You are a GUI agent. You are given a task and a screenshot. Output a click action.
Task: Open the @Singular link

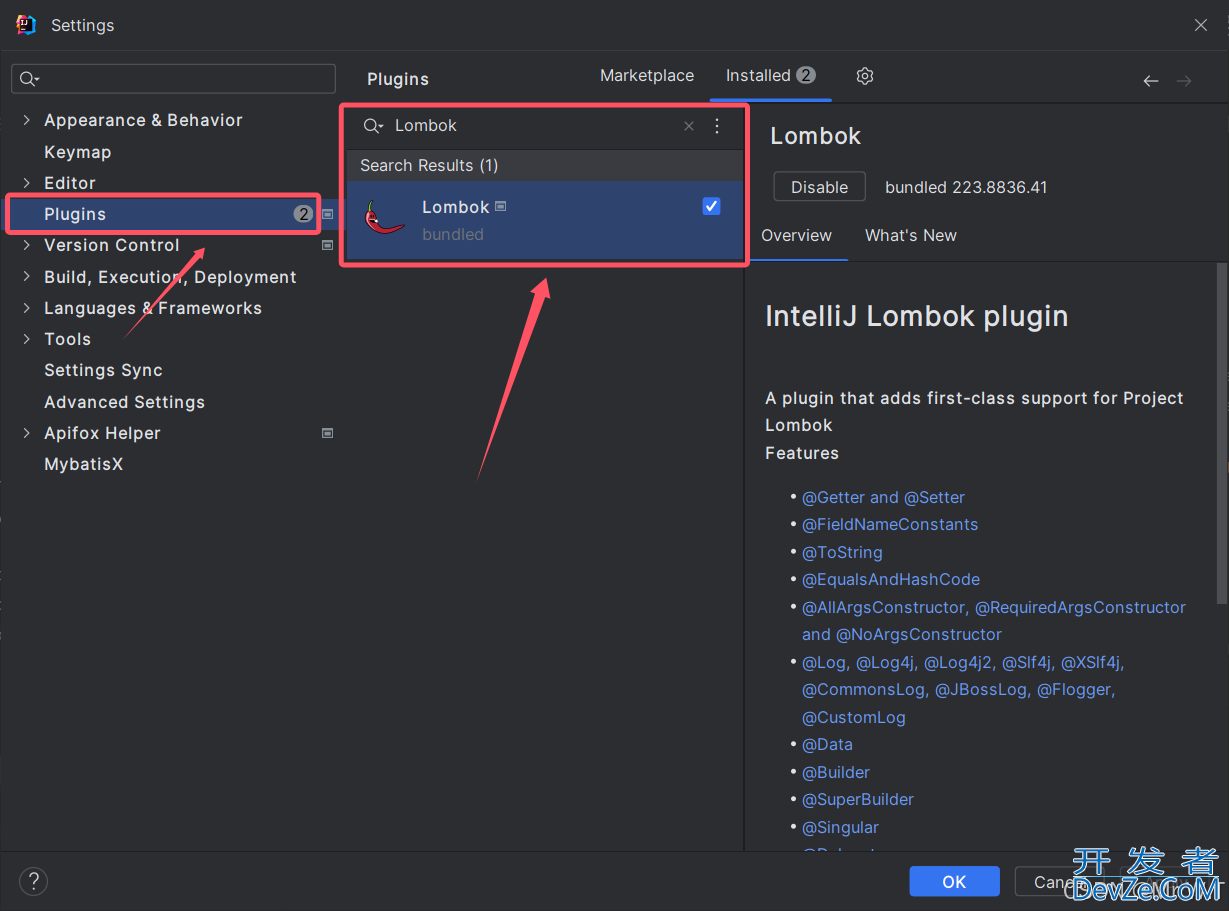[840, 827]
